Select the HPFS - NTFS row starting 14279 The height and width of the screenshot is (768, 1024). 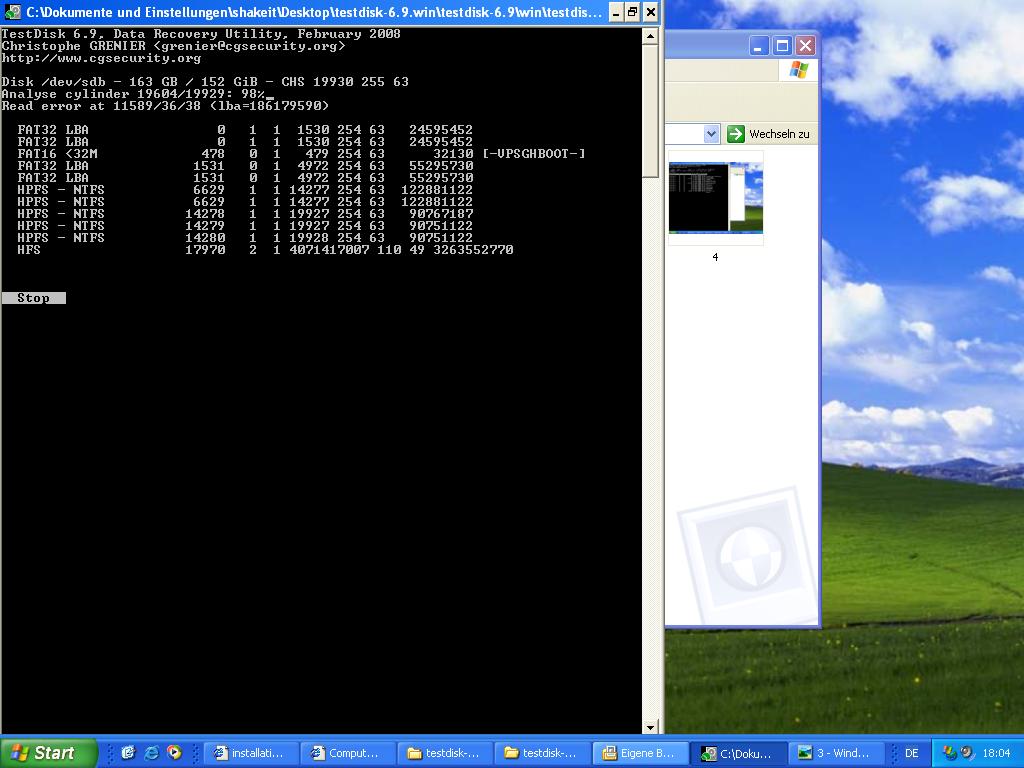245,225
